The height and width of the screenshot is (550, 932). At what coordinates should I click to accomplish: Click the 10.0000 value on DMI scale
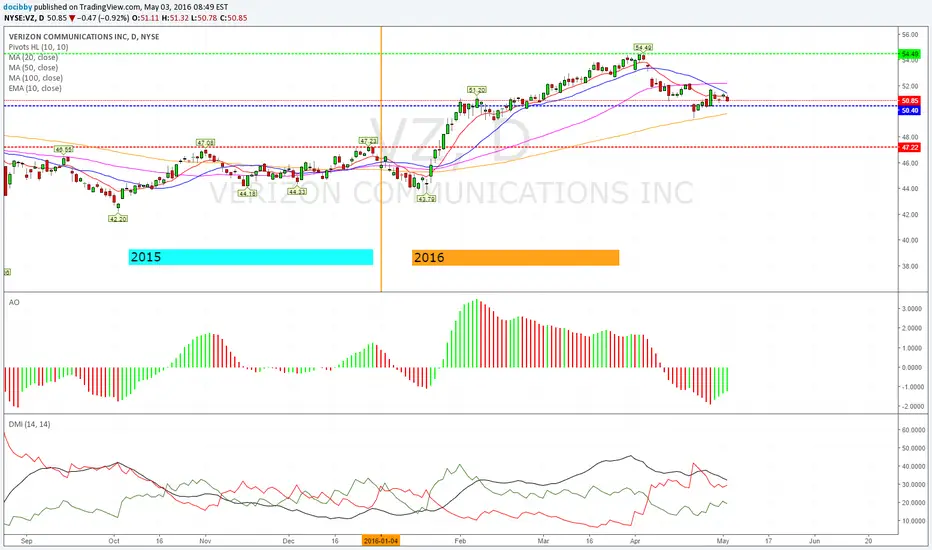coord(913,521)
